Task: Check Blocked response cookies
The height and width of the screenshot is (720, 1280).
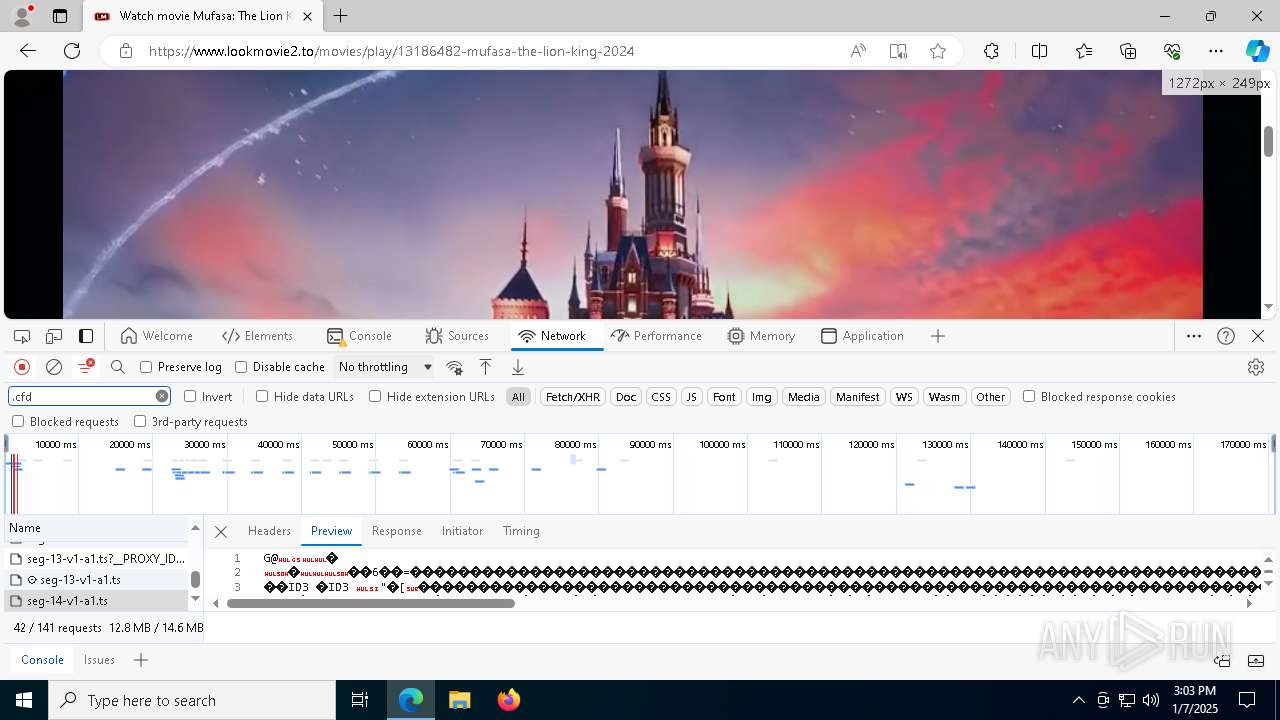Action: pos(1029,397)
